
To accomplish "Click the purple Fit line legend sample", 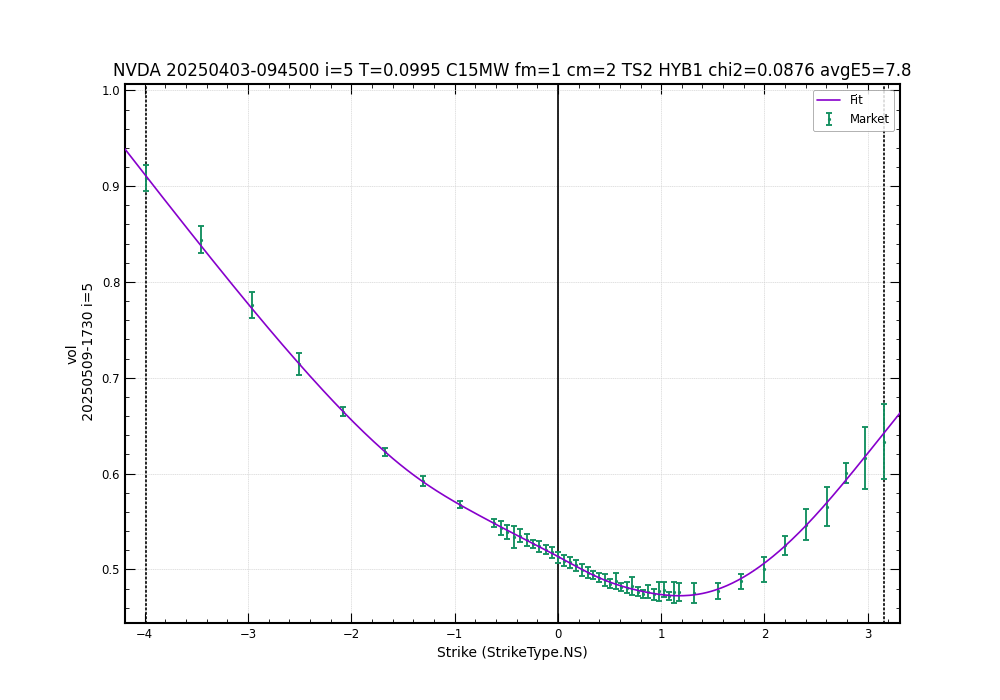I will pyautogui.click(x=829, y=100).
